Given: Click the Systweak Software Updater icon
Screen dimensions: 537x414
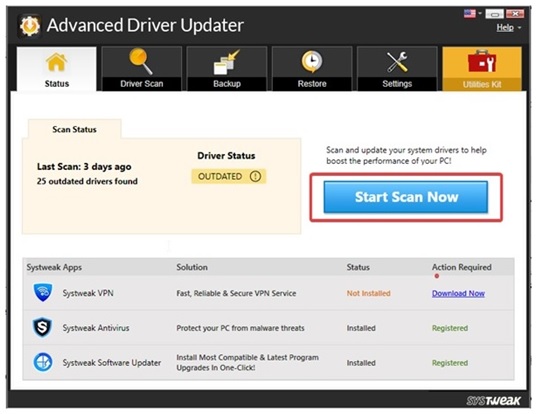Looking at the screenshot, I should click(x=43, y=362).
